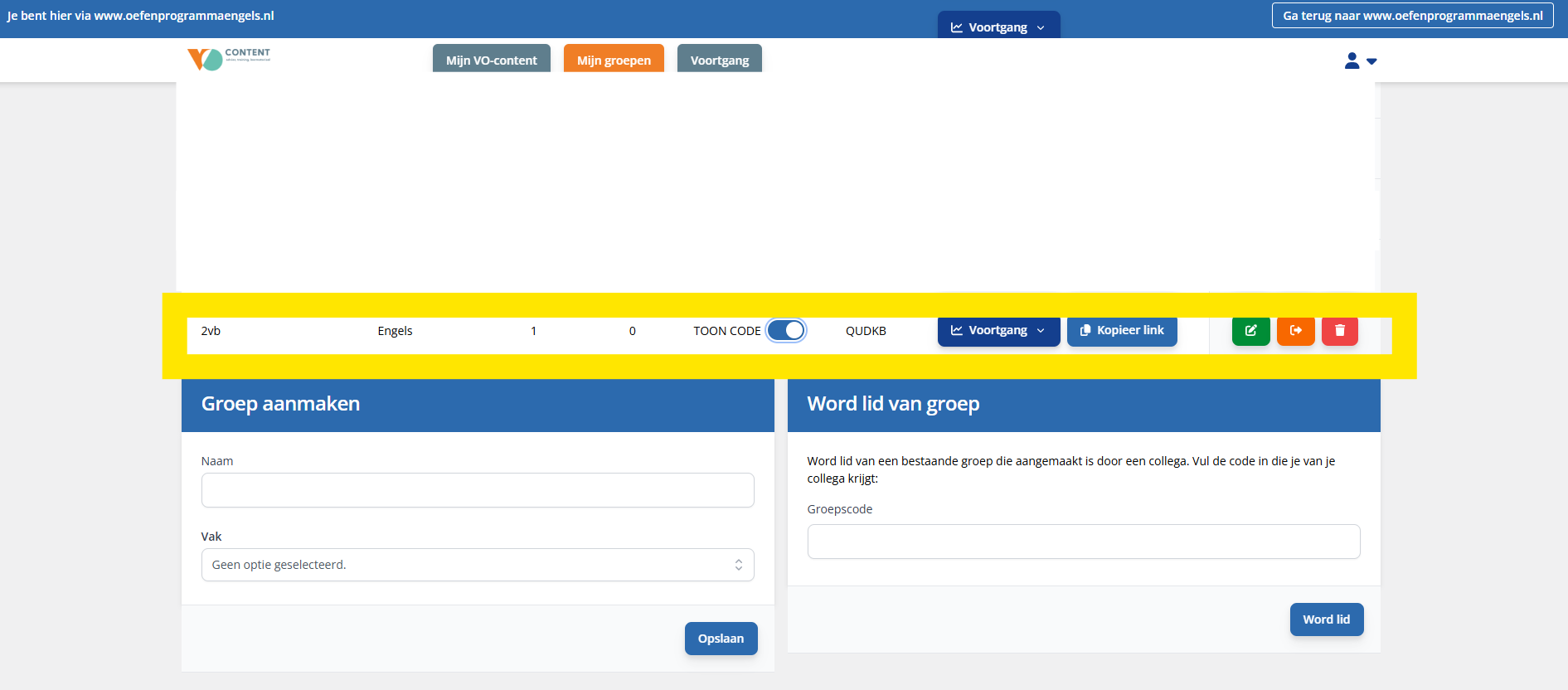
Task: Click the orange leave group icon
Action: pos(1295,331)
